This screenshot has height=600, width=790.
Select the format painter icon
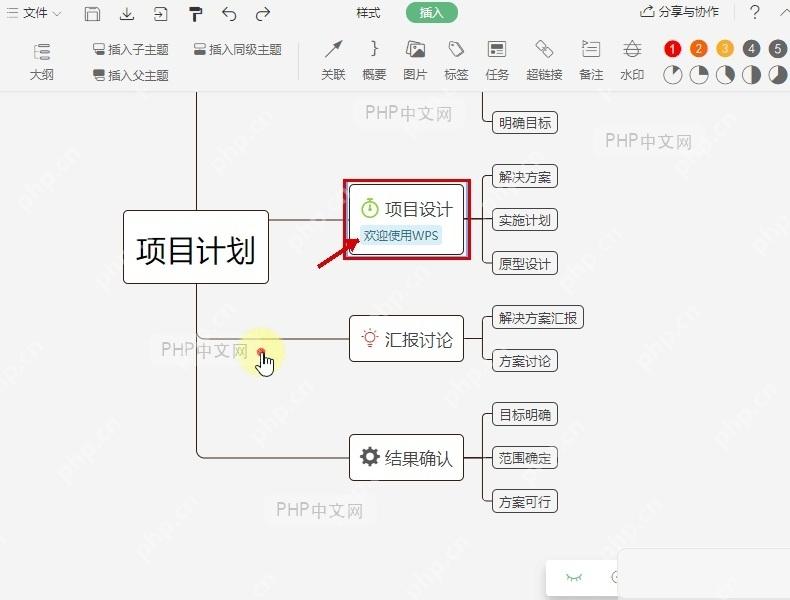(x=195, y=14)
